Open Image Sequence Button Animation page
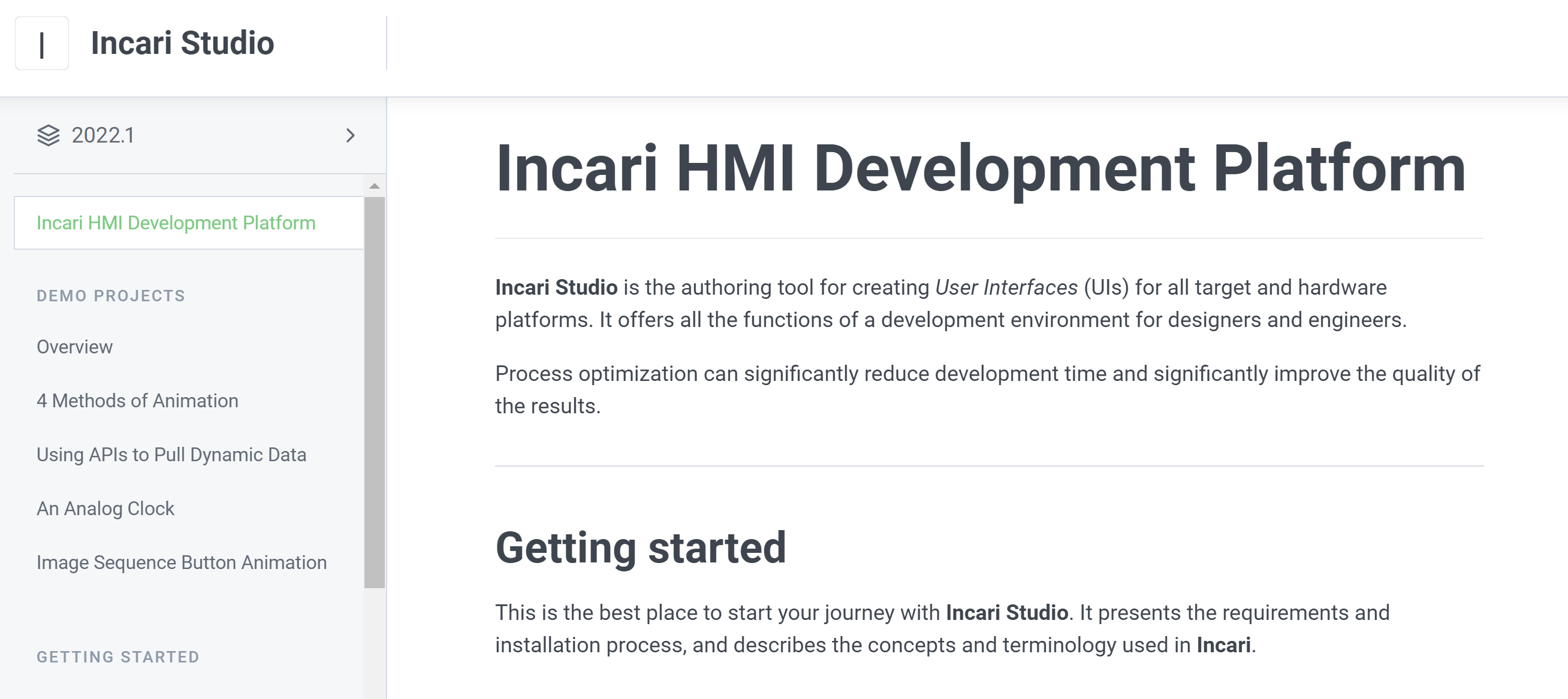The height and width of the screenshot is (699, 1568). pyautogui.click(x=182, y=562)
